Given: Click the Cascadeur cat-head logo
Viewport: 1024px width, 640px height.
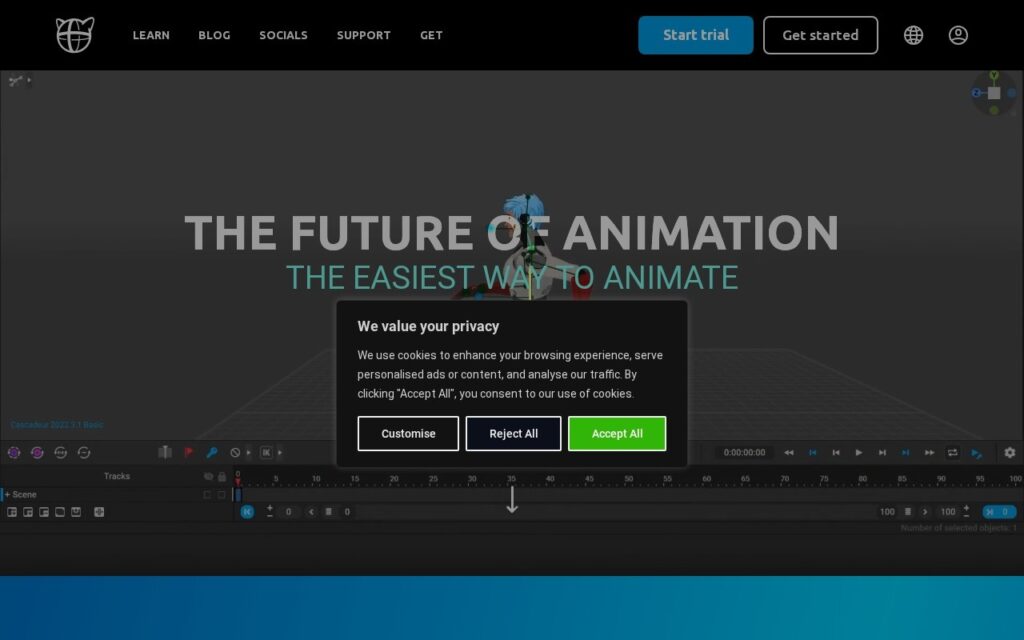Looking at the screenshot, I should 74,35.
